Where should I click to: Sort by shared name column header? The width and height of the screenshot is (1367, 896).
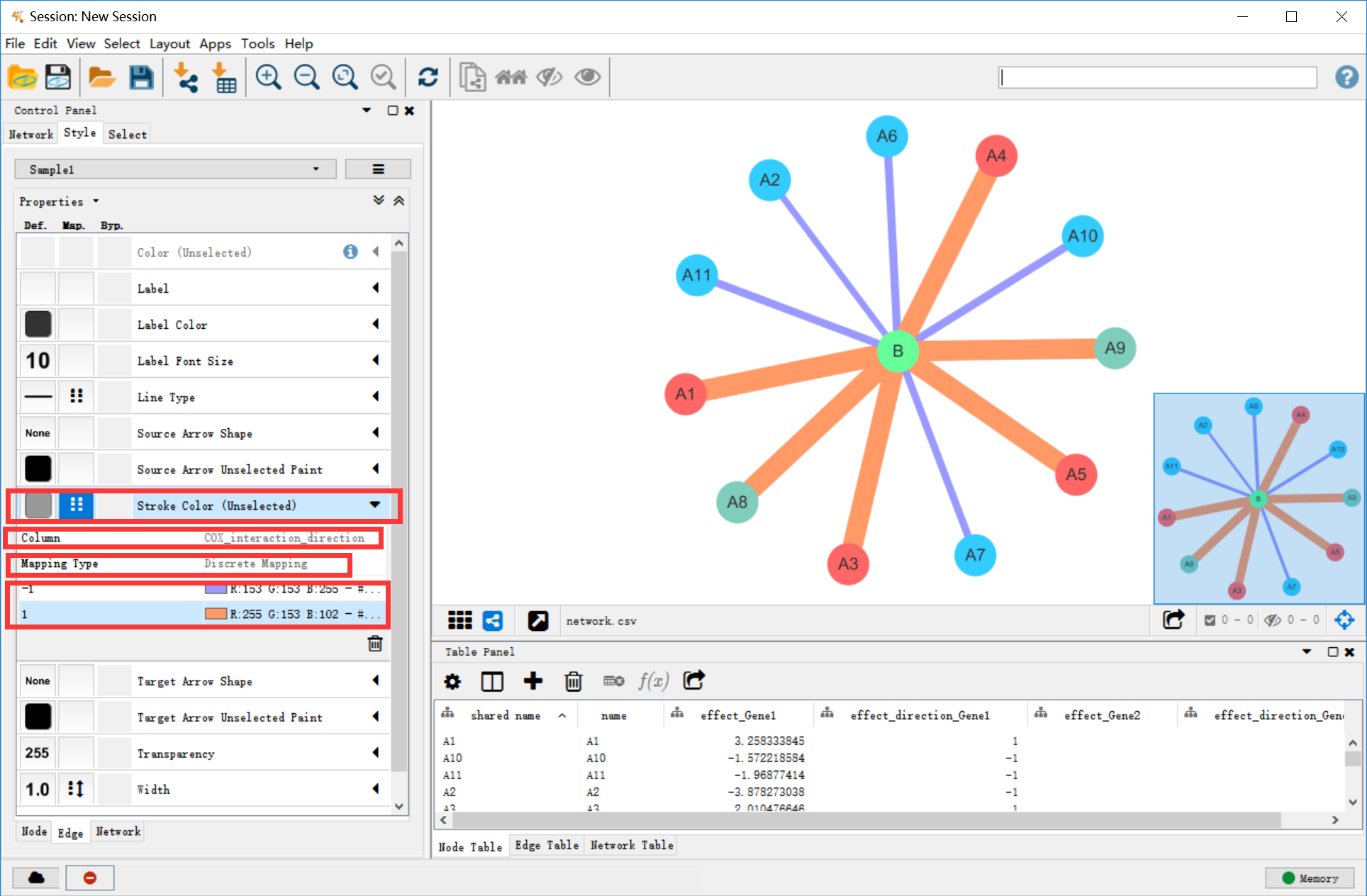pyautogui.click(x=506, y=716)
